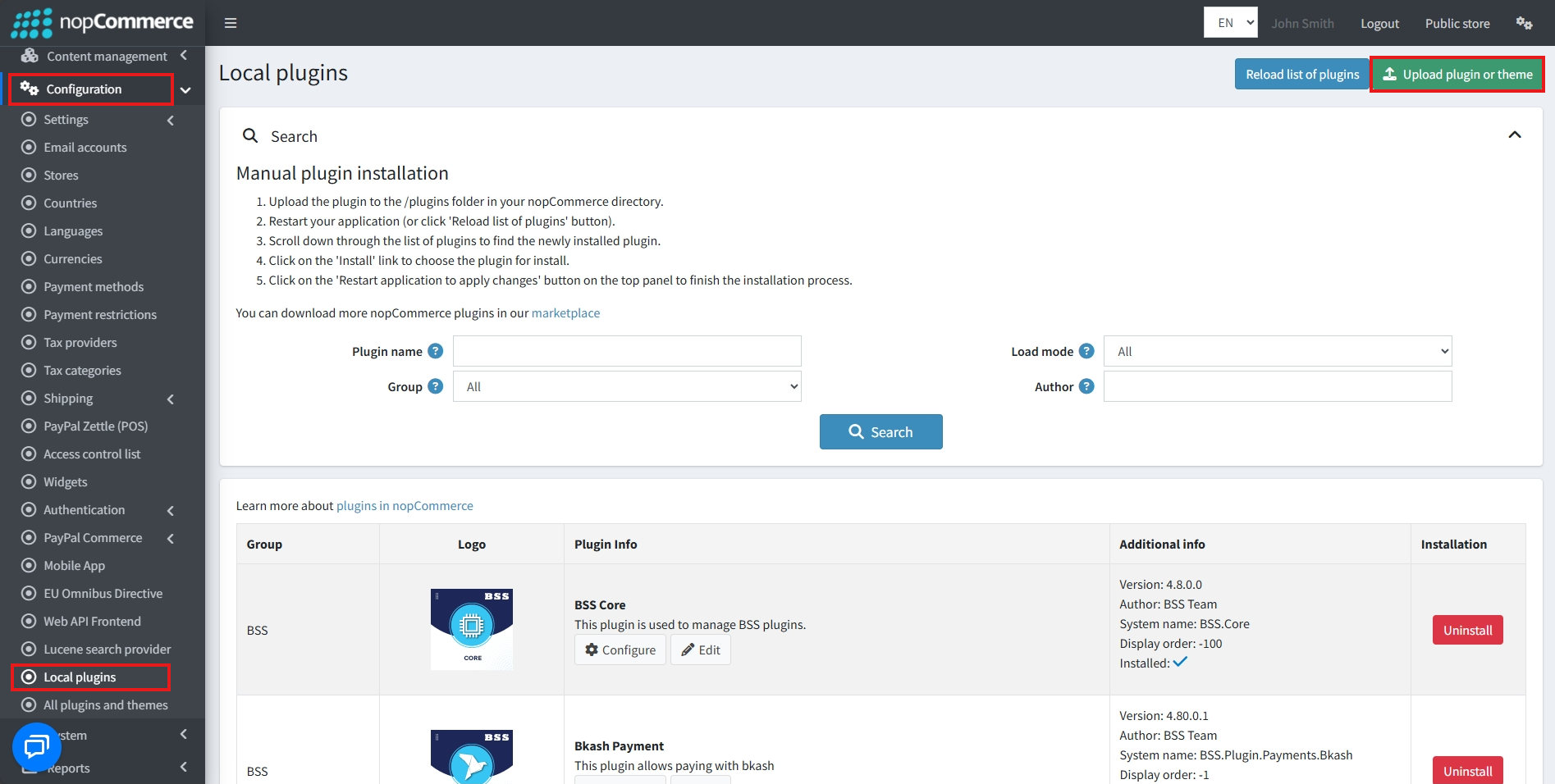Uninstall the BSS Core plugin

pyautogui.click(x=1467, y=630)
